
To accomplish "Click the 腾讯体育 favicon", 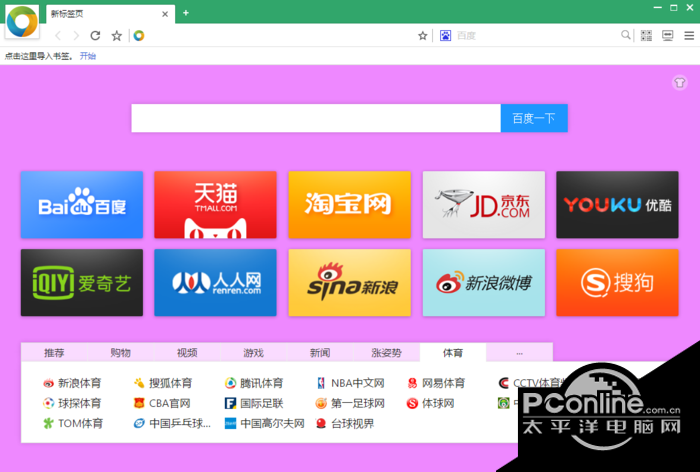I will [230, 383].
